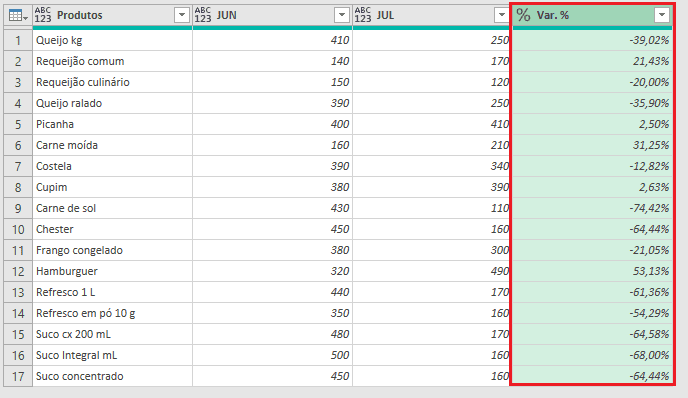Select row number 17

click(18, 376)
